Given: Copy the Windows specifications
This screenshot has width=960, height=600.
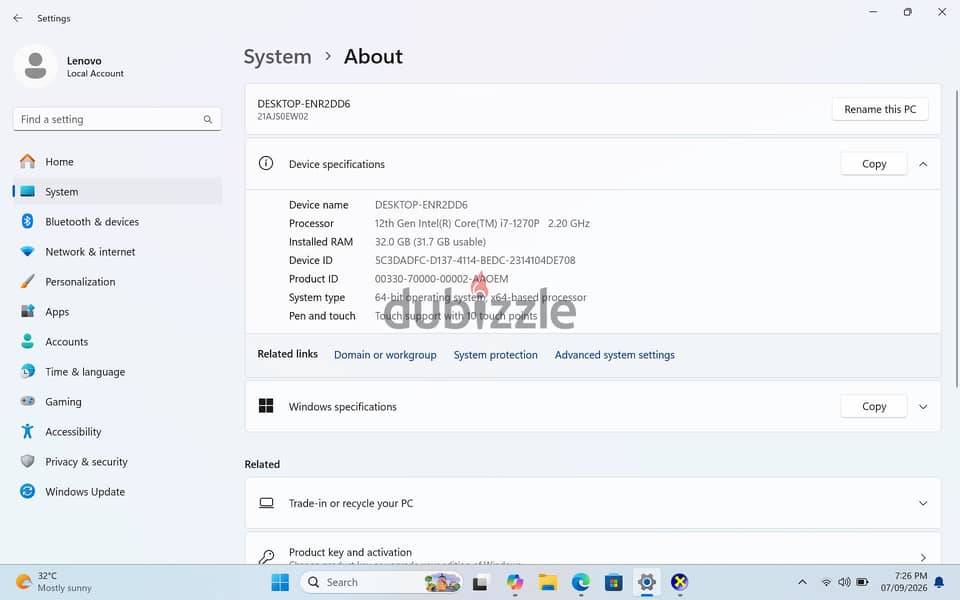Looking at the screenshot, I should pos(874,406).
